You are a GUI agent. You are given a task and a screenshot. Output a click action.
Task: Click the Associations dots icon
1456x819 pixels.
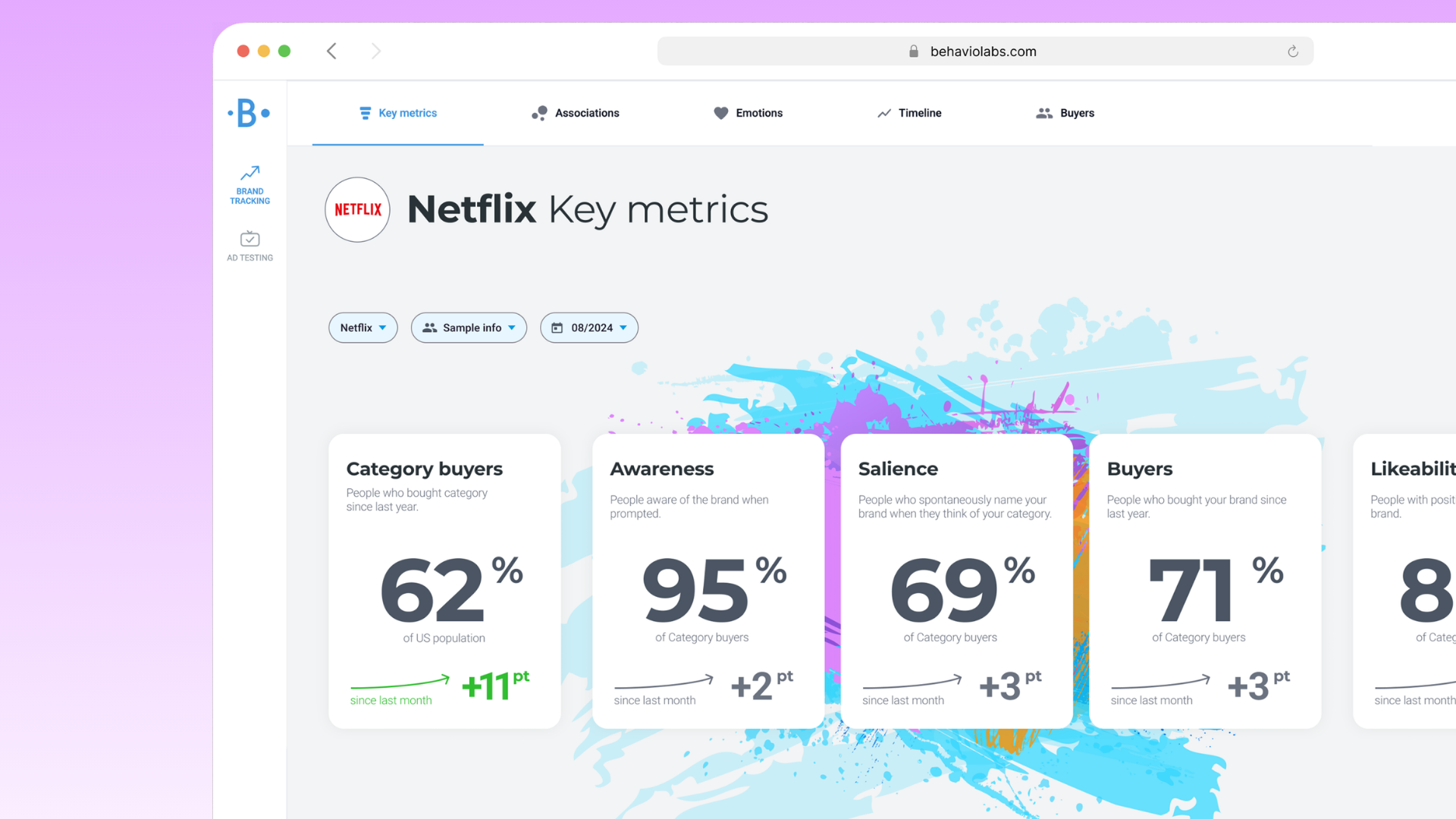(x=539, y=113)
